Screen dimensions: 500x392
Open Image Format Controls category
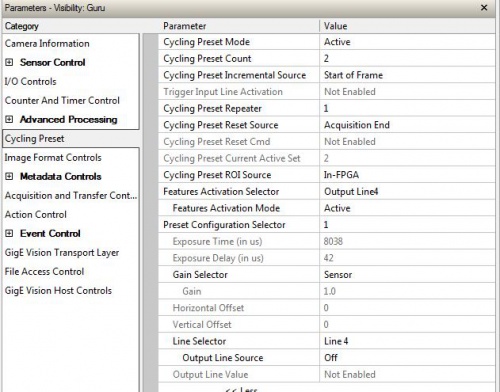click(x=53, y=157)
